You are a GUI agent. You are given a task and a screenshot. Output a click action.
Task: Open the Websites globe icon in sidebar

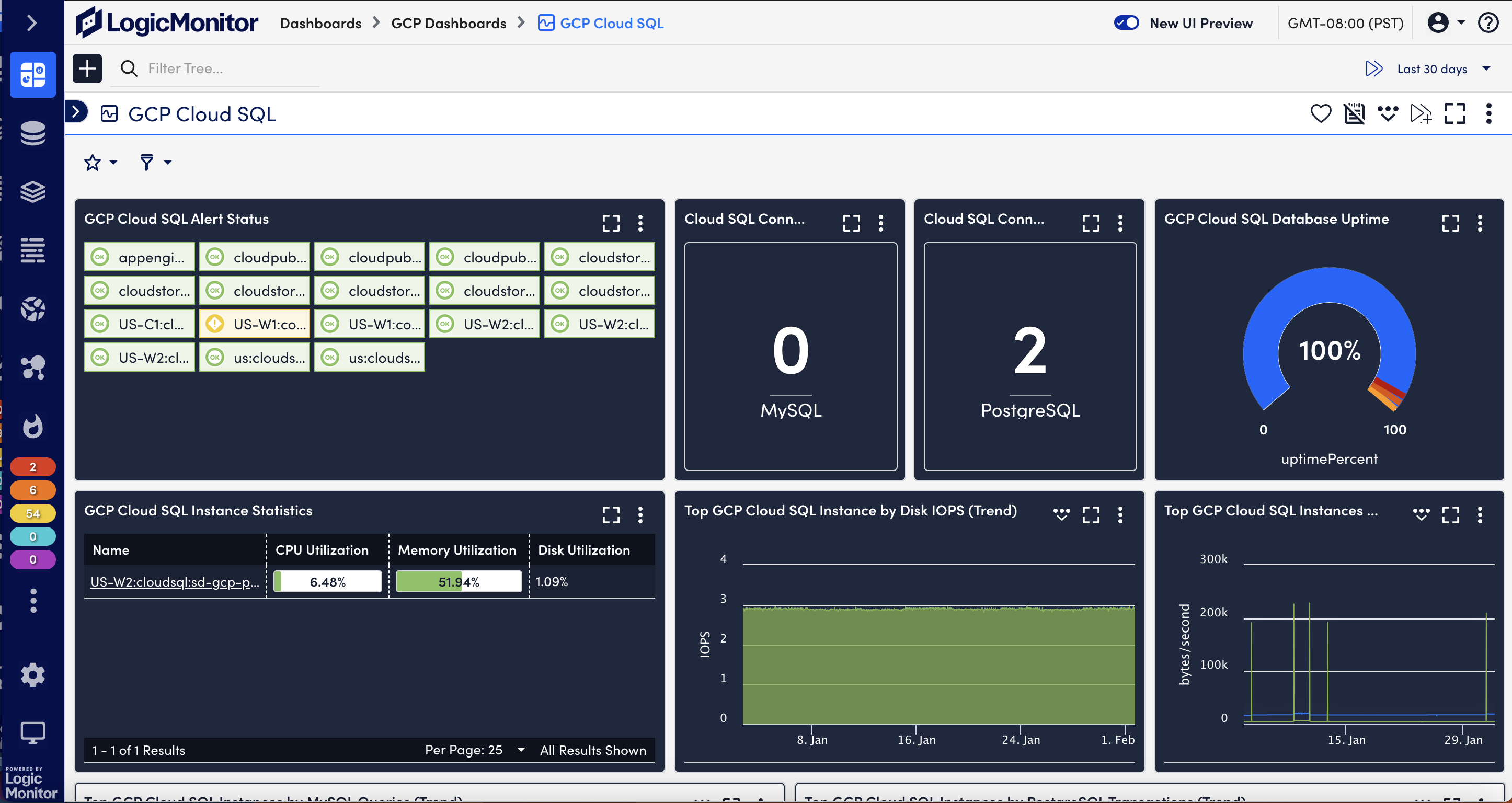[33, 309]
